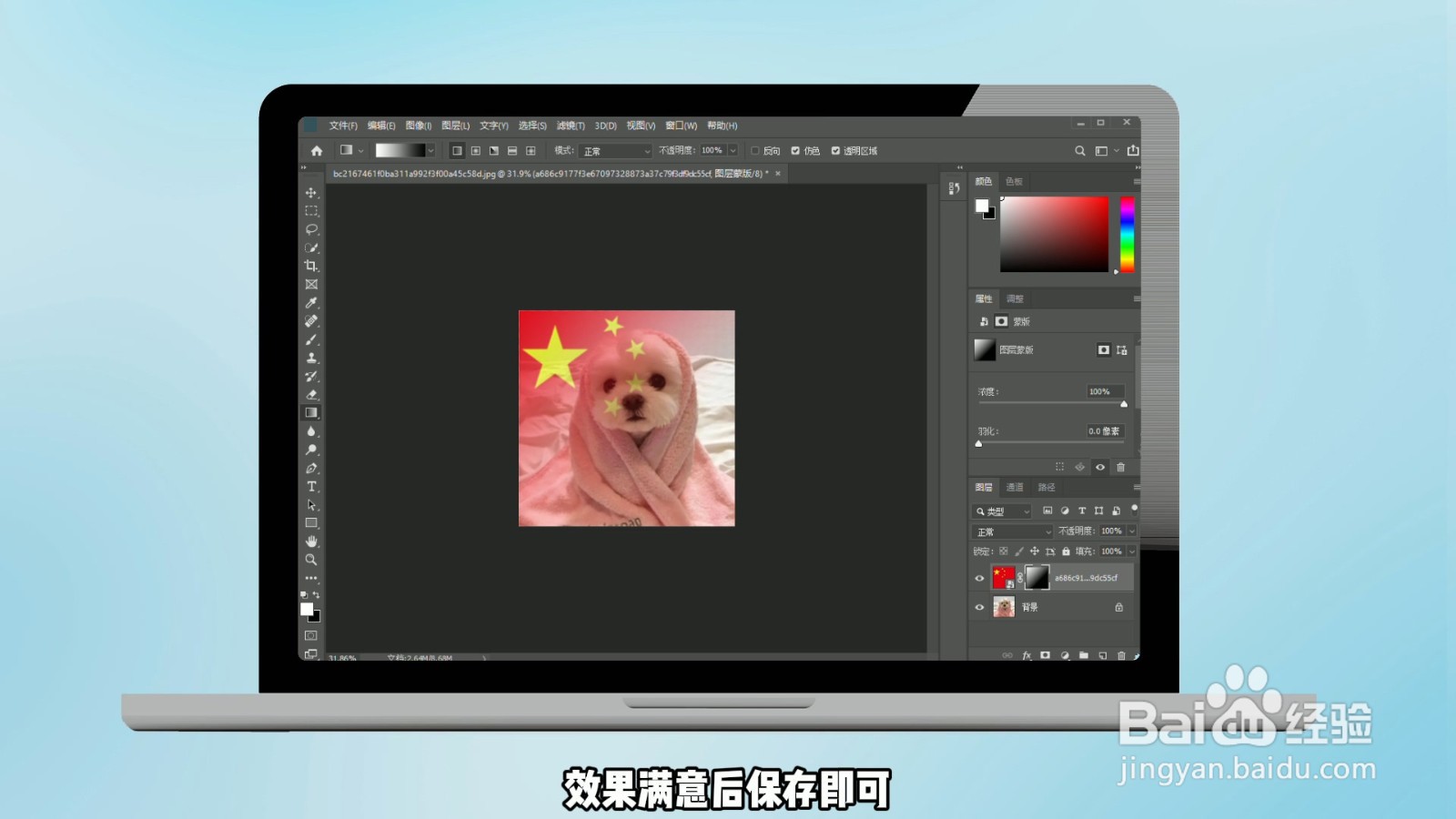Image resolution: width=1456 pixels, height=819 pixels.
Task: Open the gradient picker dropdown arrow
Action: [x=430, y=151]
